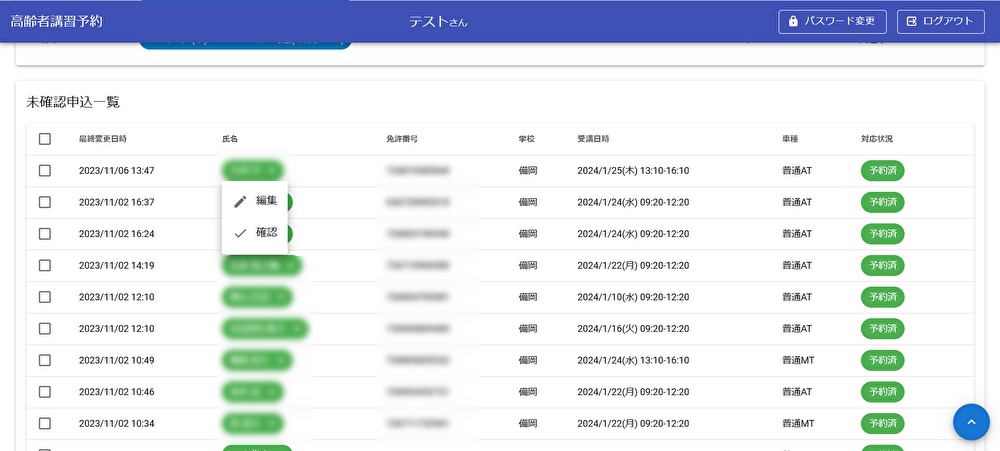This screenshot has width=1000, height=451.
Task: Select the checkbox for row 2023/11/02 16:24
Action: [45, 233]
